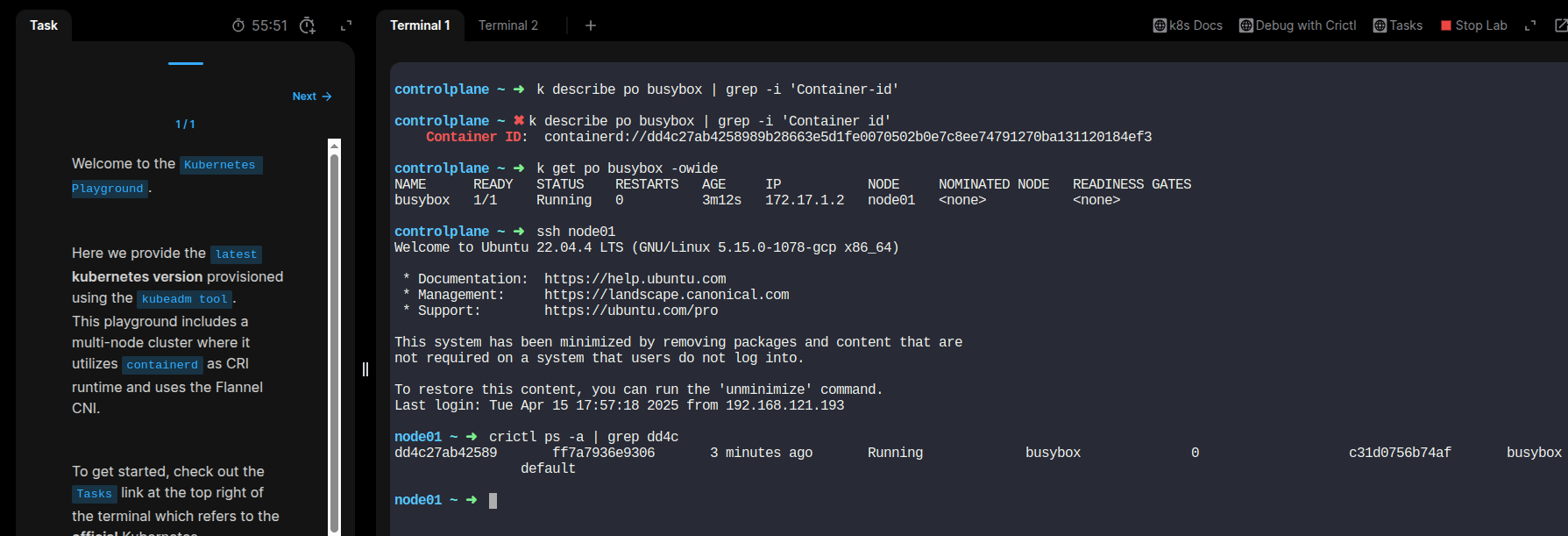Viewport: 1568px width, 536px height.
Task: Click the red Stop Lab square icon
Action: pyautogui.click(x=1446, y=25)
